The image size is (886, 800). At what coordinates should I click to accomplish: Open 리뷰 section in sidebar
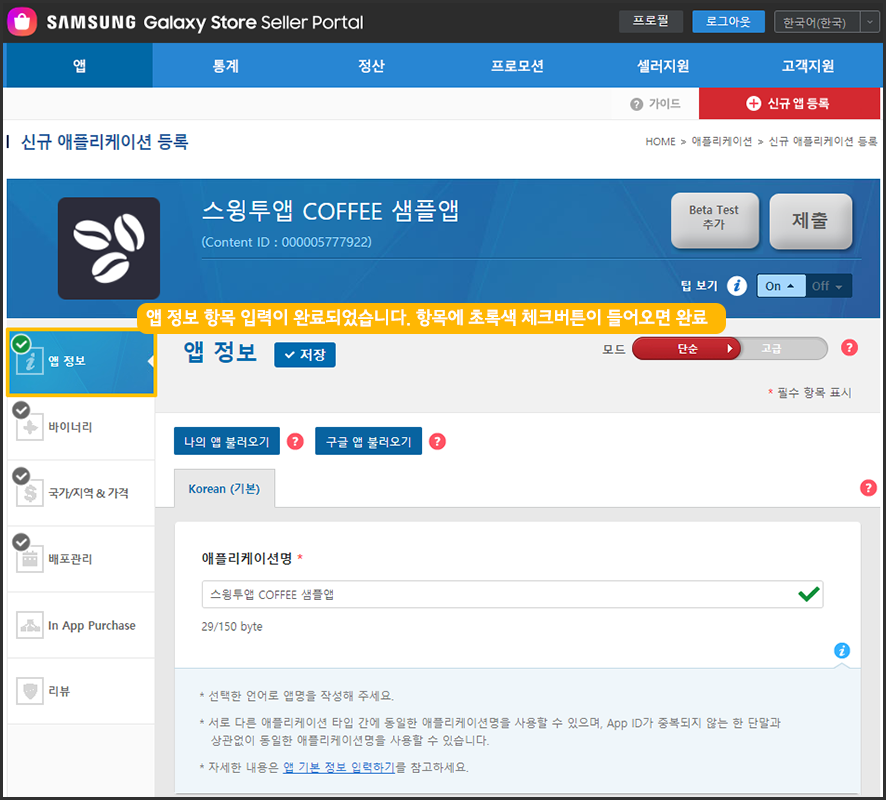coord(80,691)
